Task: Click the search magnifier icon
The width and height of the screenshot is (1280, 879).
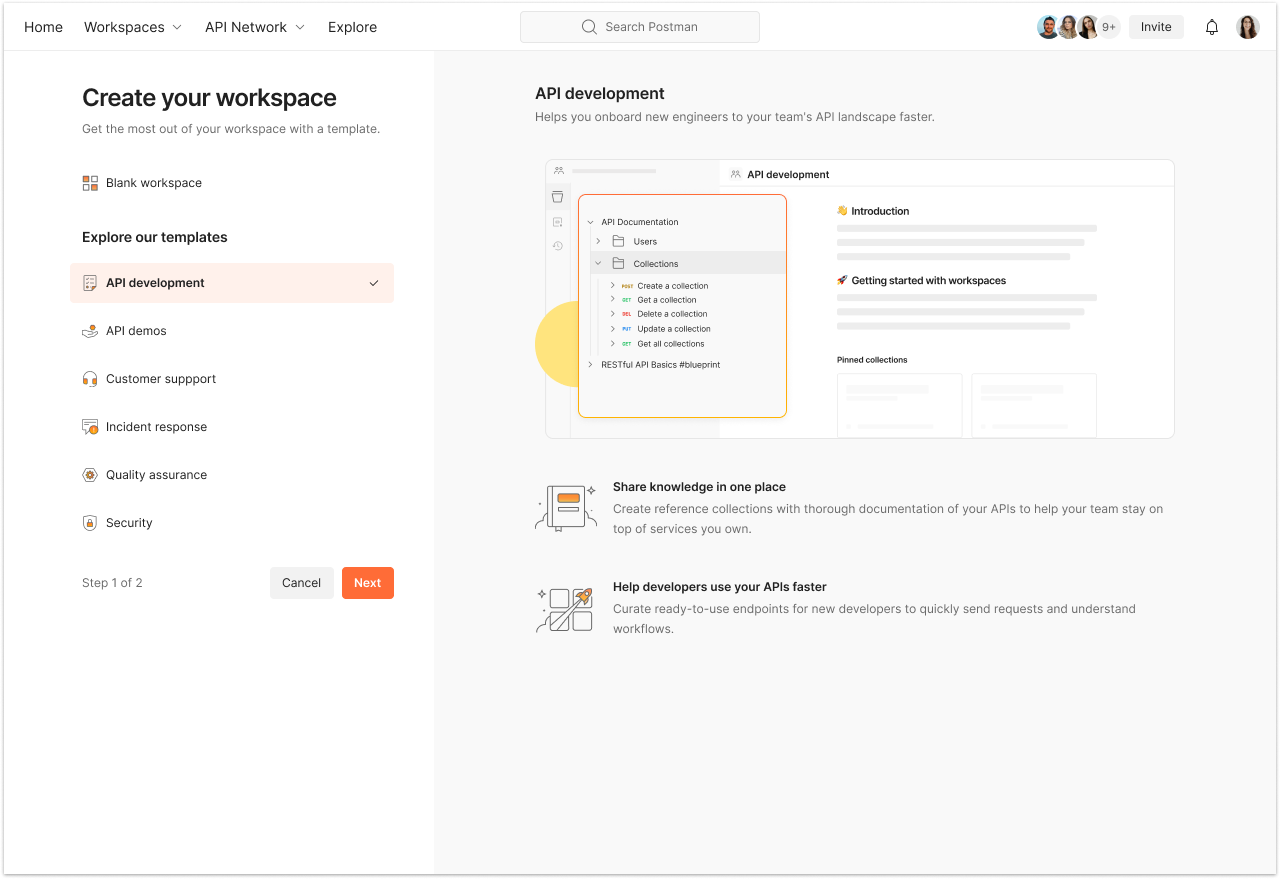Action: (589, 27)
